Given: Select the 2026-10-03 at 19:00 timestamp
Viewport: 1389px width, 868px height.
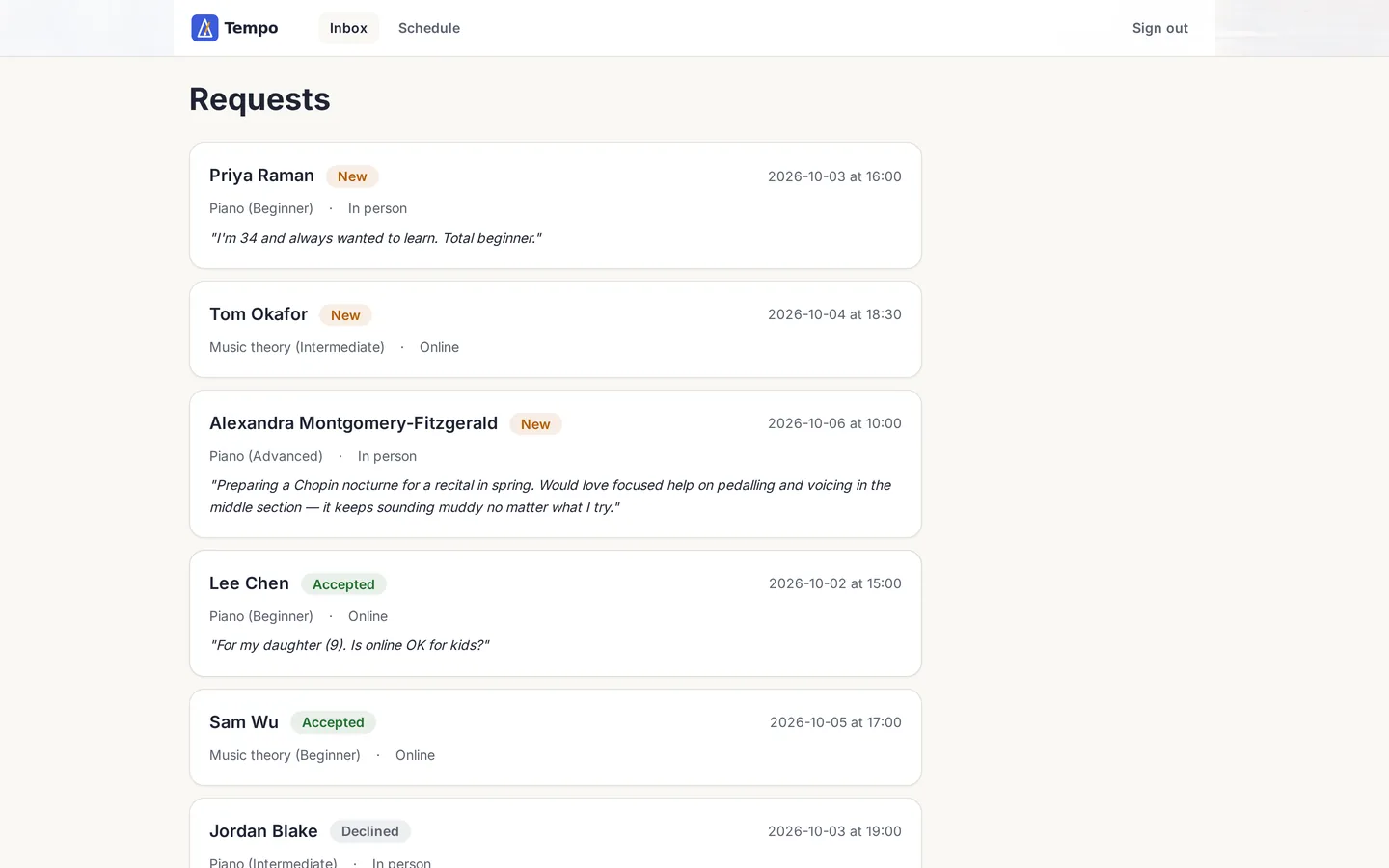Looking at the screenshot, I should pos(834,831).
